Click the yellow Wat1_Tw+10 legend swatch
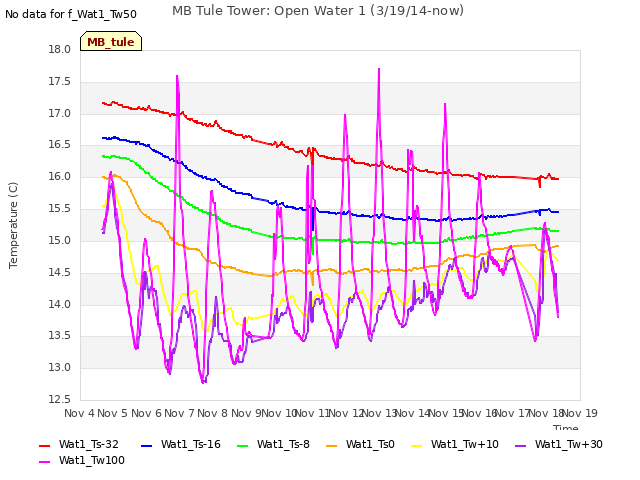This screenshot has height=480, width=640. click(416, 446)
